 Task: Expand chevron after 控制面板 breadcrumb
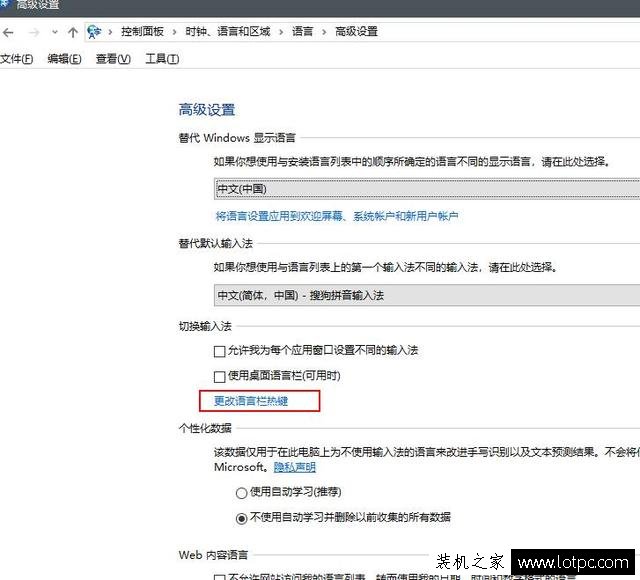174,32
